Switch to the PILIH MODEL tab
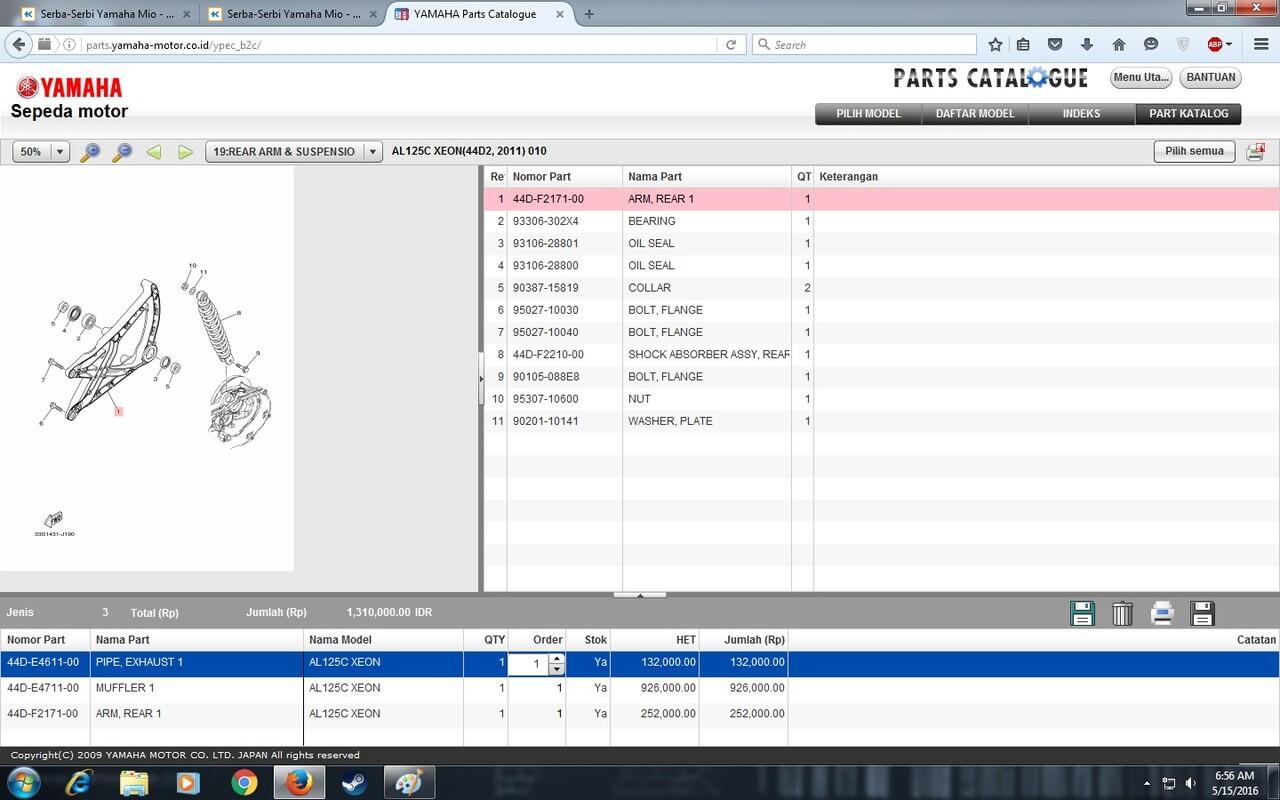Screen dimensions: 1280x800 click(x=868, y=114)
